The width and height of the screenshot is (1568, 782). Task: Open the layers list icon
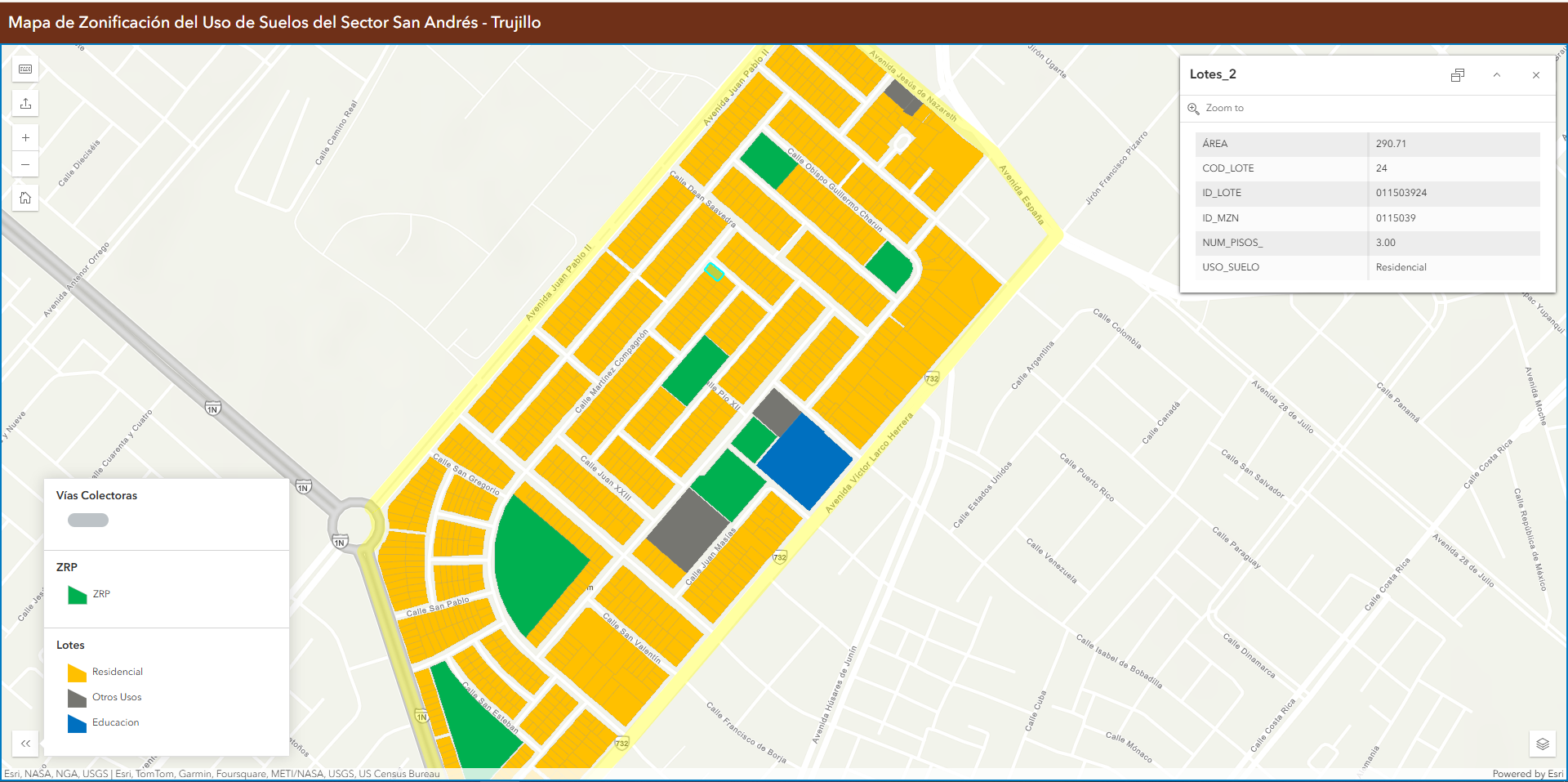click(x=1542, y=744)
